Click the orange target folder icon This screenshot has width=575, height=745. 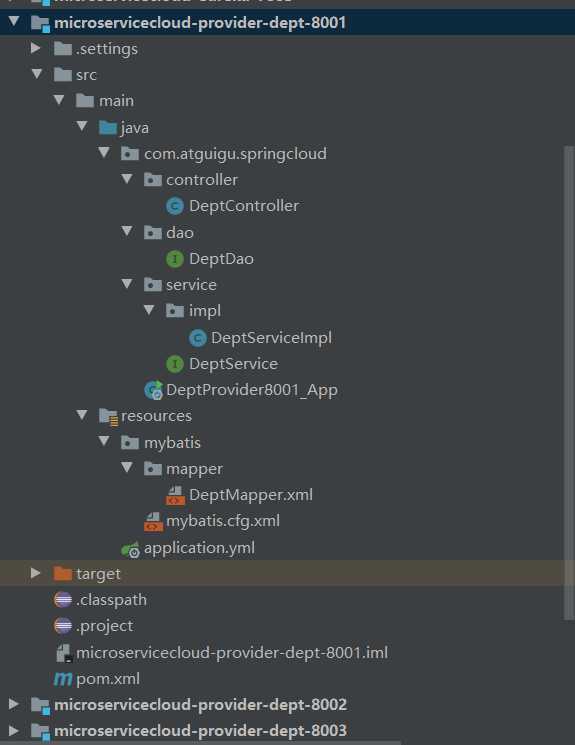63,573
